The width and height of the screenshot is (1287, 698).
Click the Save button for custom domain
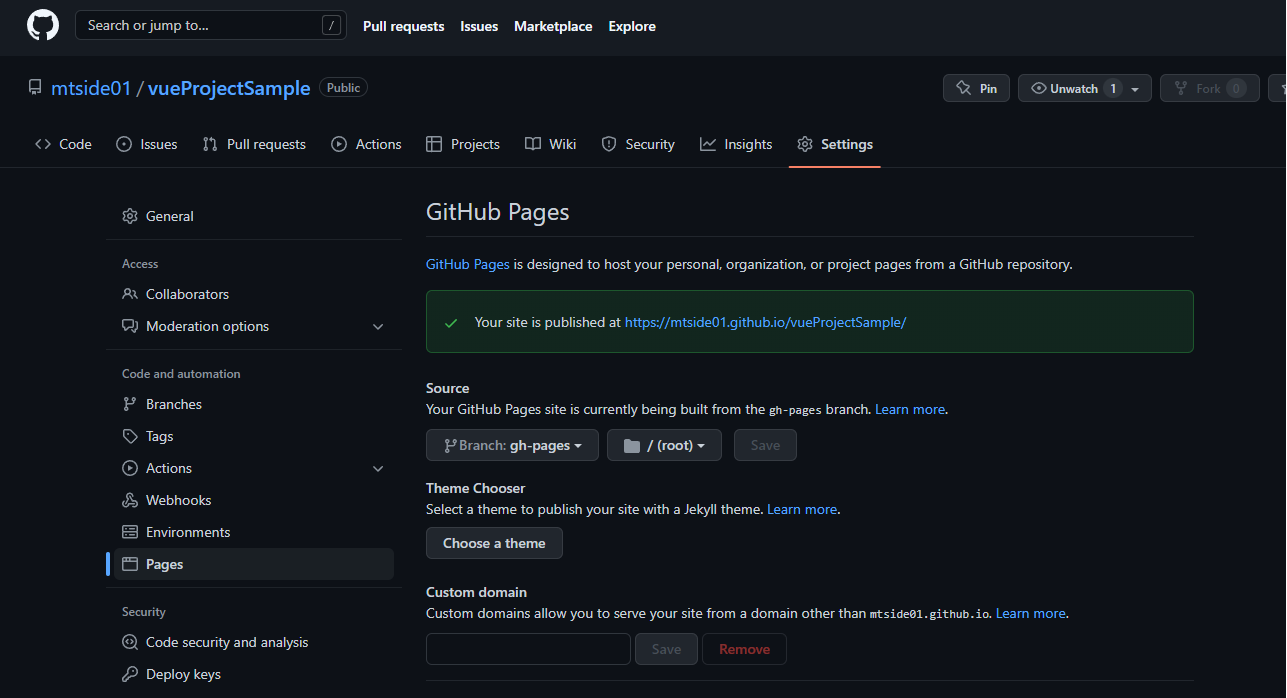point(666,649)
